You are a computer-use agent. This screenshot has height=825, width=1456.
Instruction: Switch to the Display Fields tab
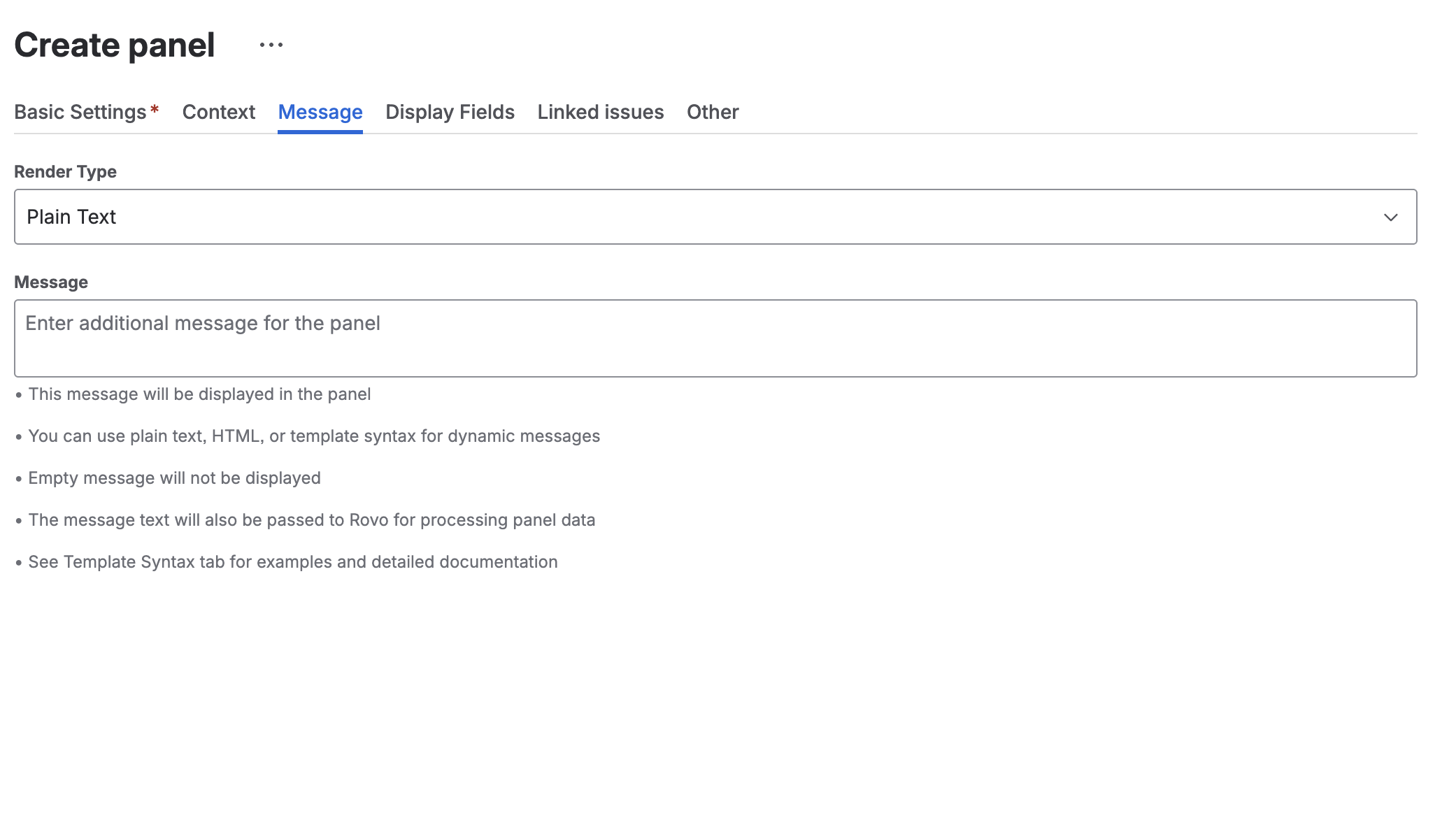coord(450,112)
